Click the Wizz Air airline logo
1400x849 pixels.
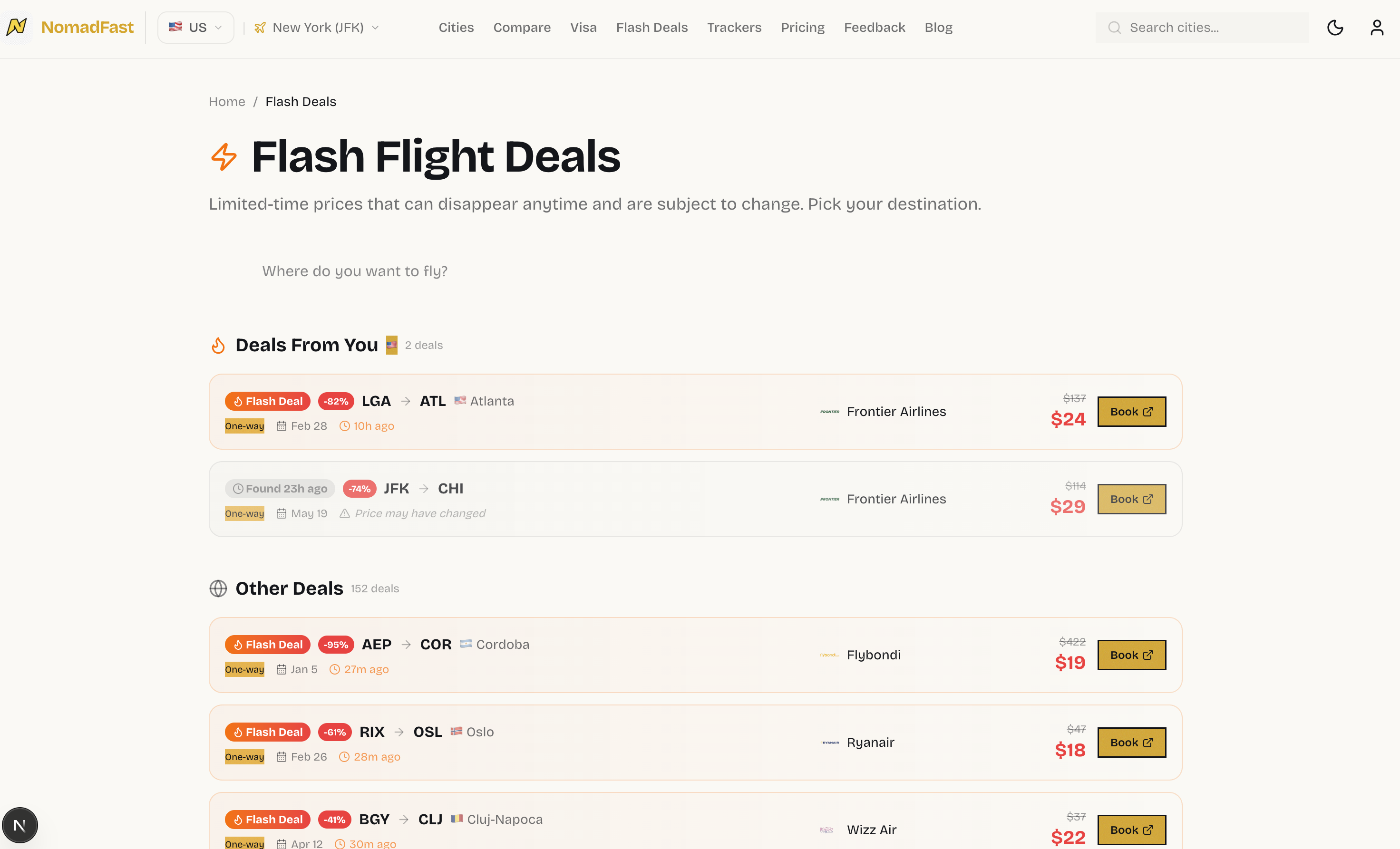827,830
